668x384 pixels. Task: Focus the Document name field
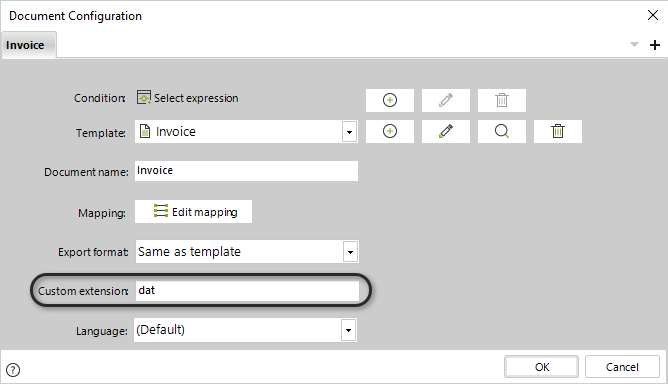(x=246, y=170)
